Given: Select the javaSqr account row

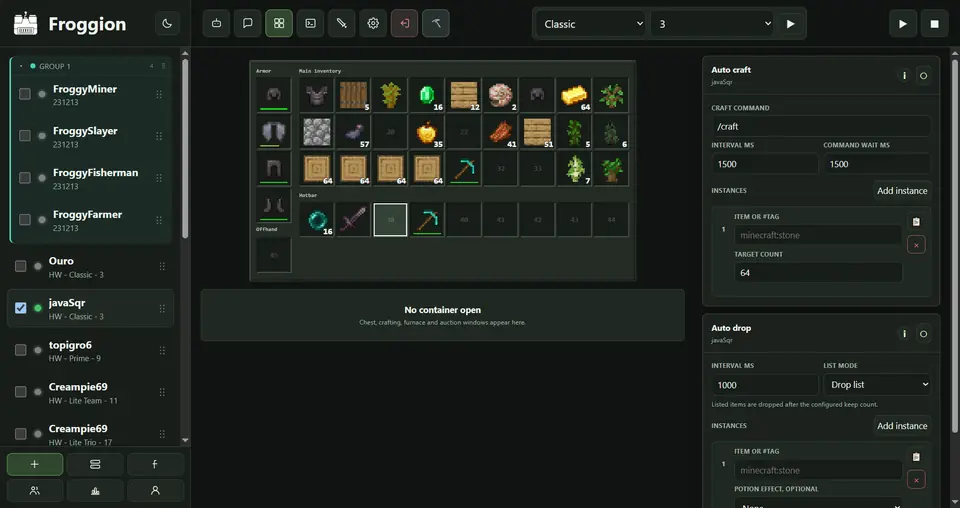Looking at the screenshot, I should coord(90,308).
